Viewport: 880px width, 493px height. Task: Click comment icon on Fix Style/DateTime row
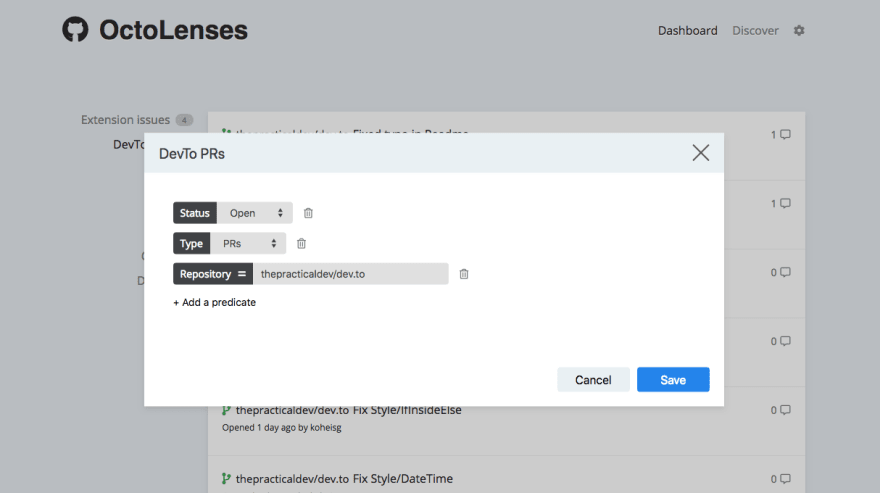pos(785,479)
